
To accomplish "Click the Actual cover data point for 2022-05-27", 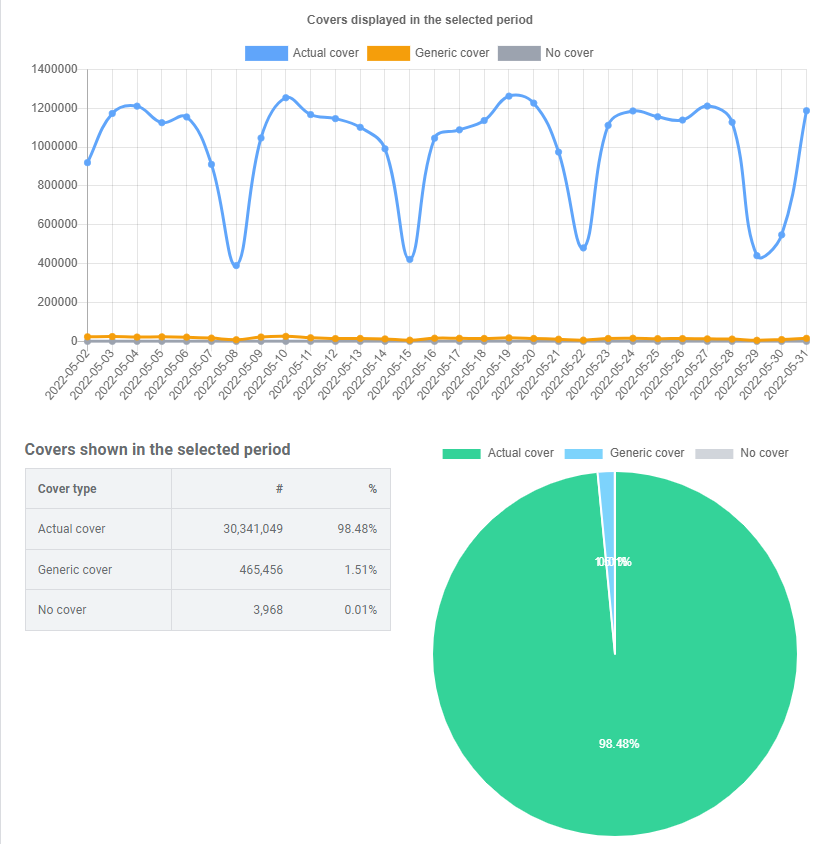I will tap(707, 106).
